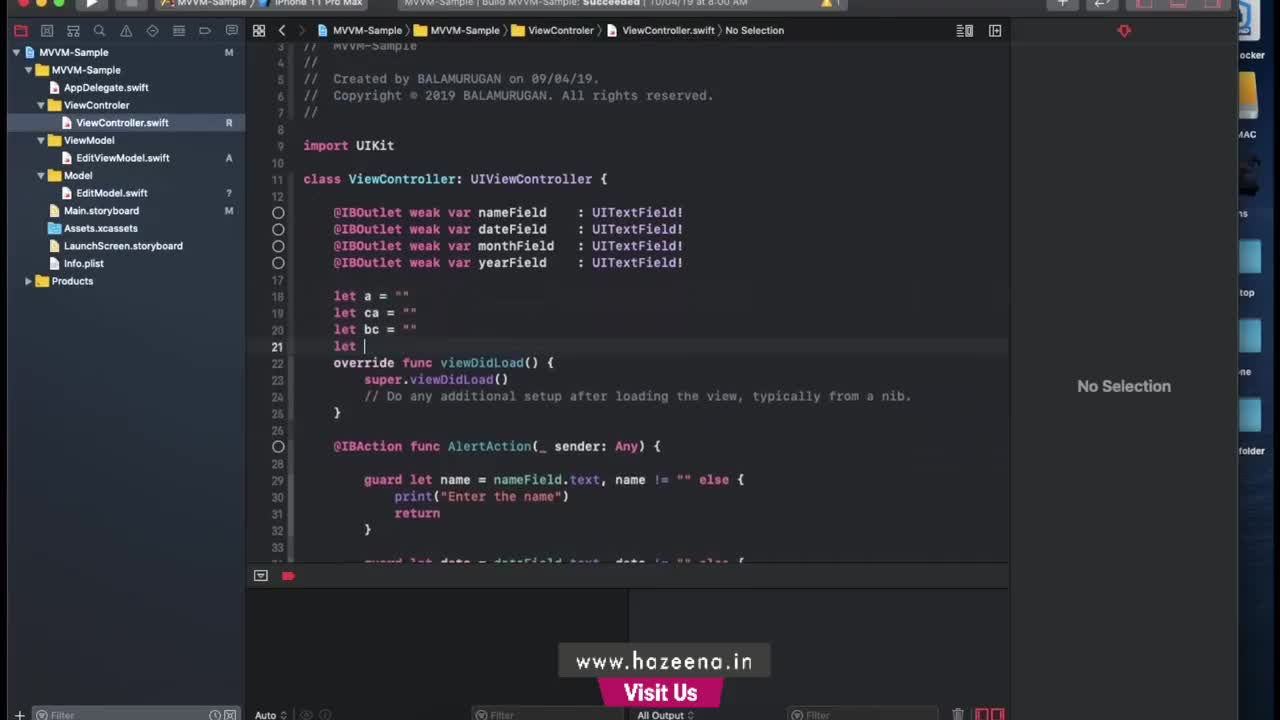Collapse the MVVM-Sample group folder
This screenshot has height=720, width=1280.
(29, 70)
